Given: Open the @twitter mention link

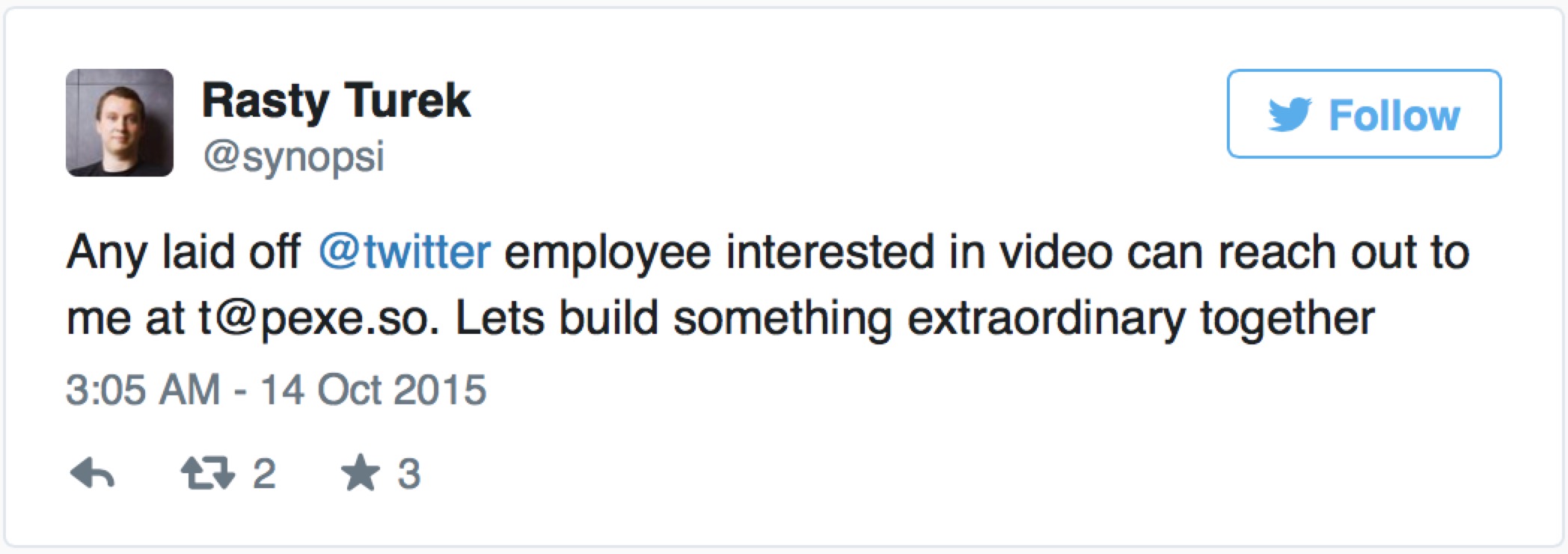Looking at the screenshot, I should click(x=405, y=252).
